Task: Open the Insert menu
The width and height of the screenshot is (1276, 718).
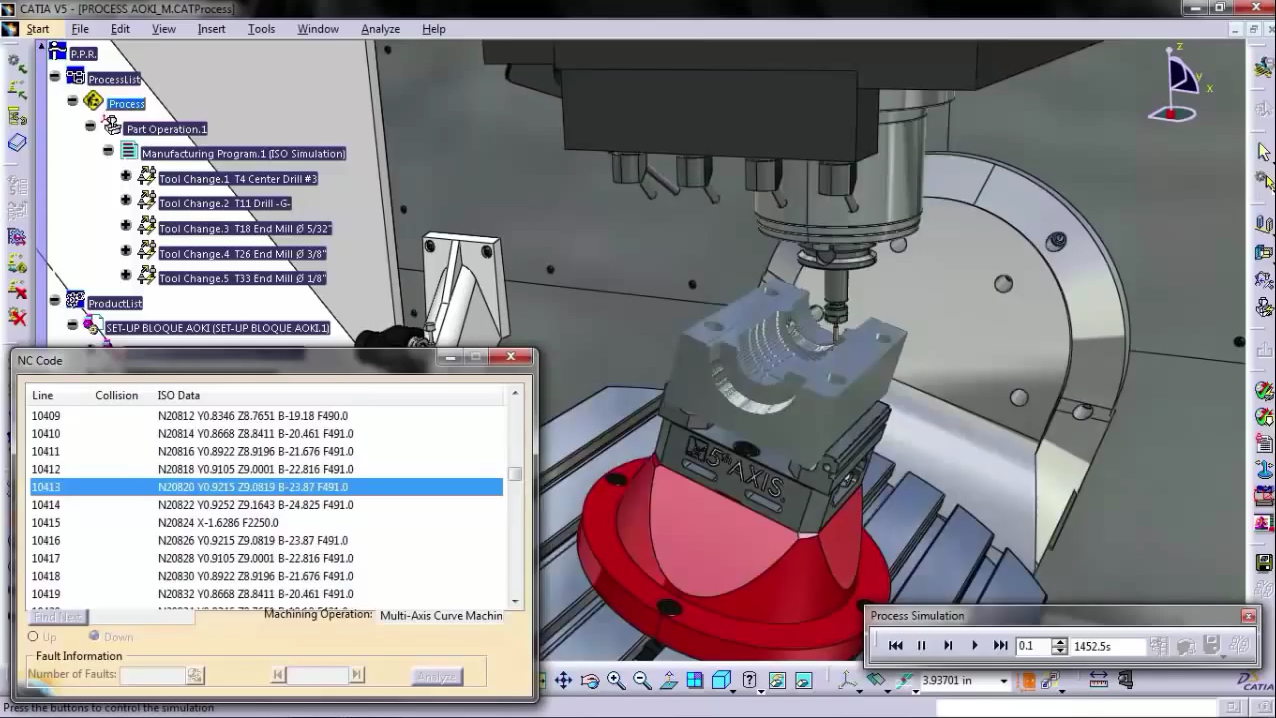Action: pos(211,29)
